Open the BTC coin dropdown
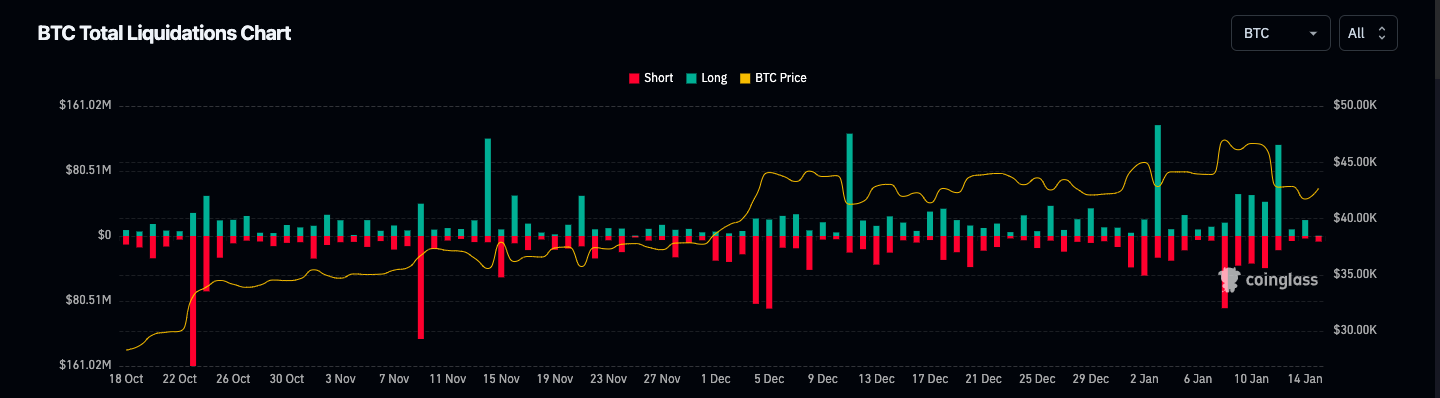Image resolution: width=1440 pixels, height=398 pixels. pos(1281,33)
